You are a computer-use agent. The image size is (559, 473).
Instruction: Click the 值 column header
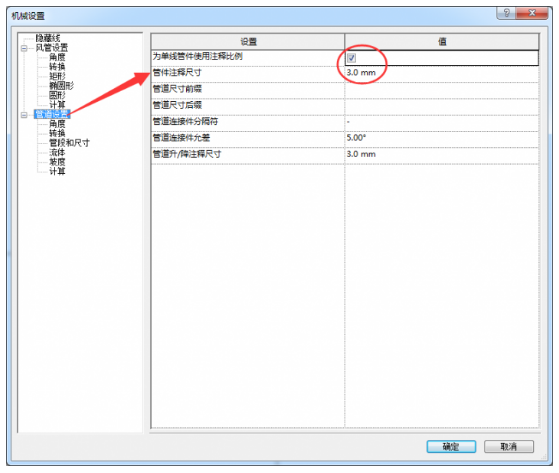tap(442, 42)
